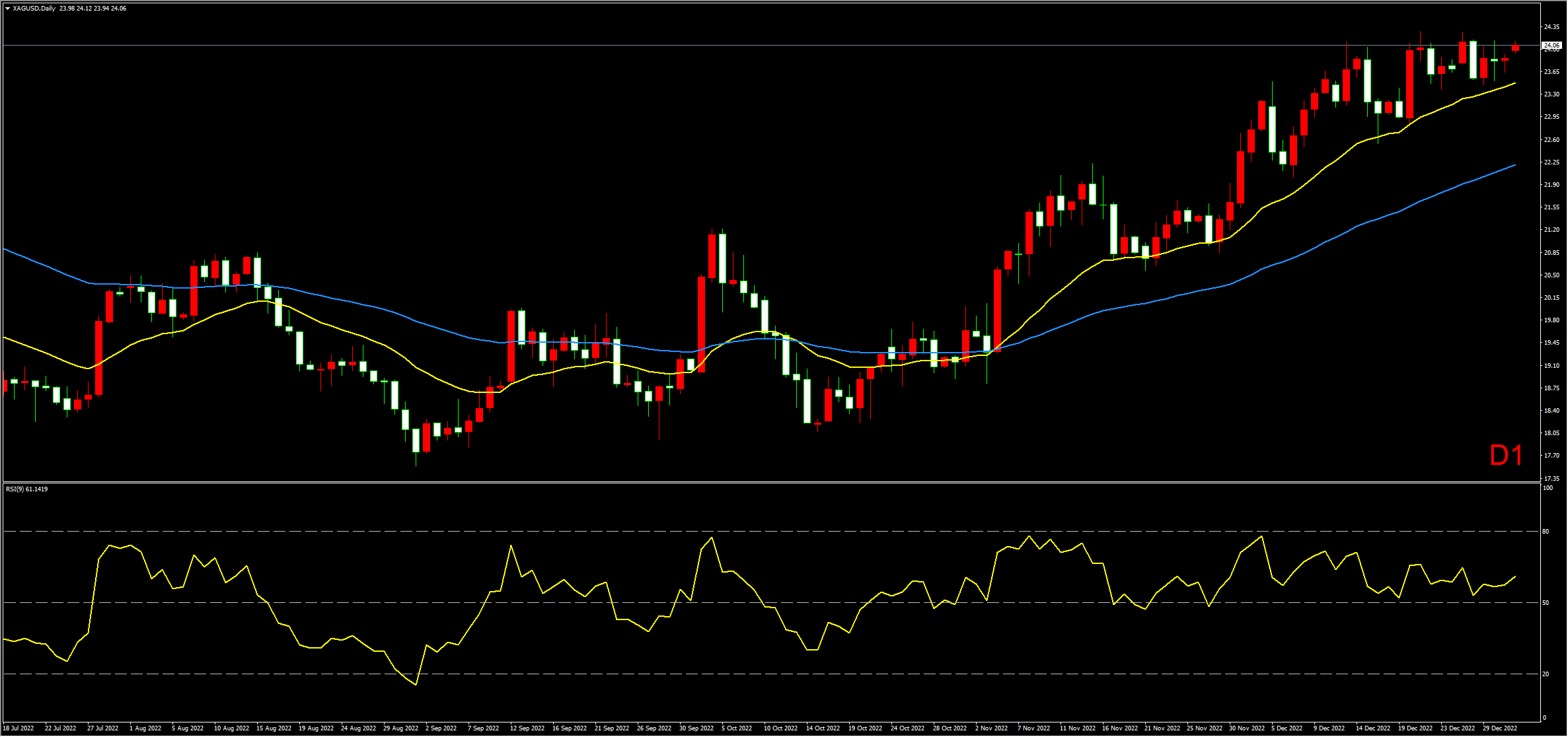Click the 18 Jul 2022 date label
1568x737 pixels.
pos(19,728)
